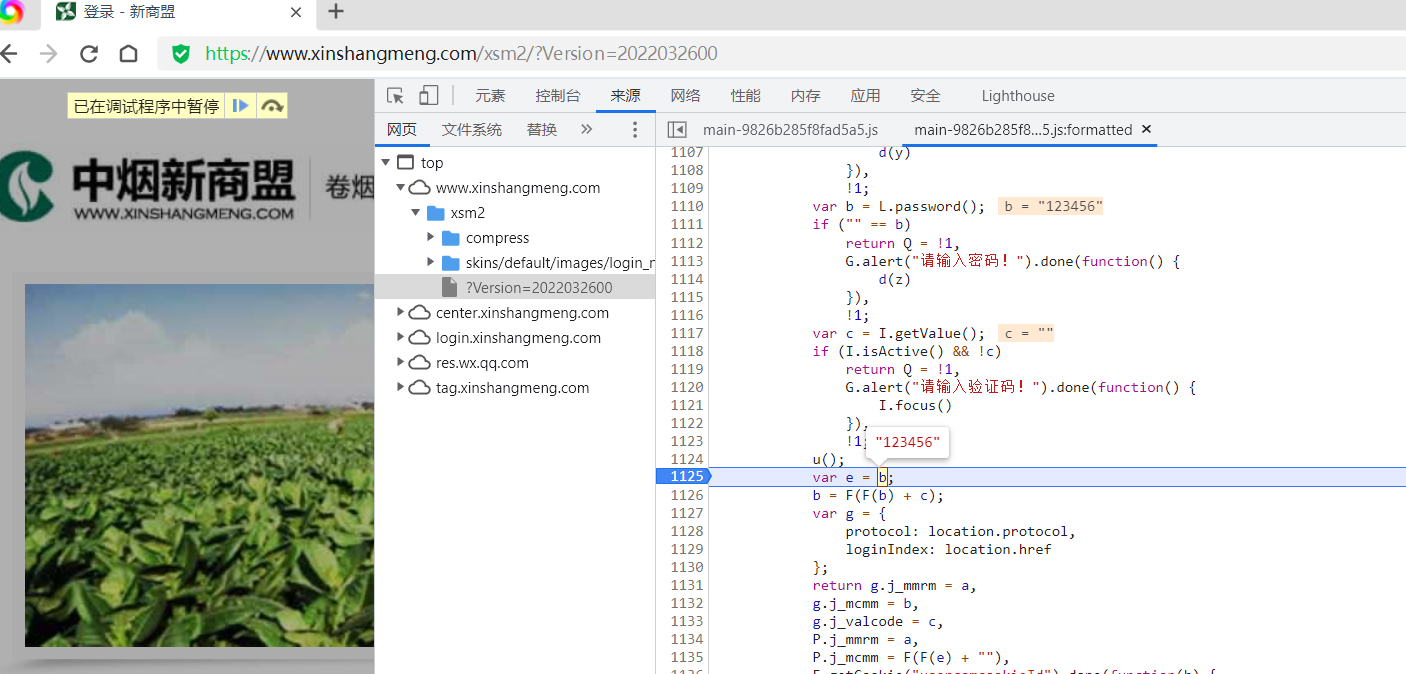Open a new browser tab
This screenshot has width=1406, height=674.
click(336, 12)
